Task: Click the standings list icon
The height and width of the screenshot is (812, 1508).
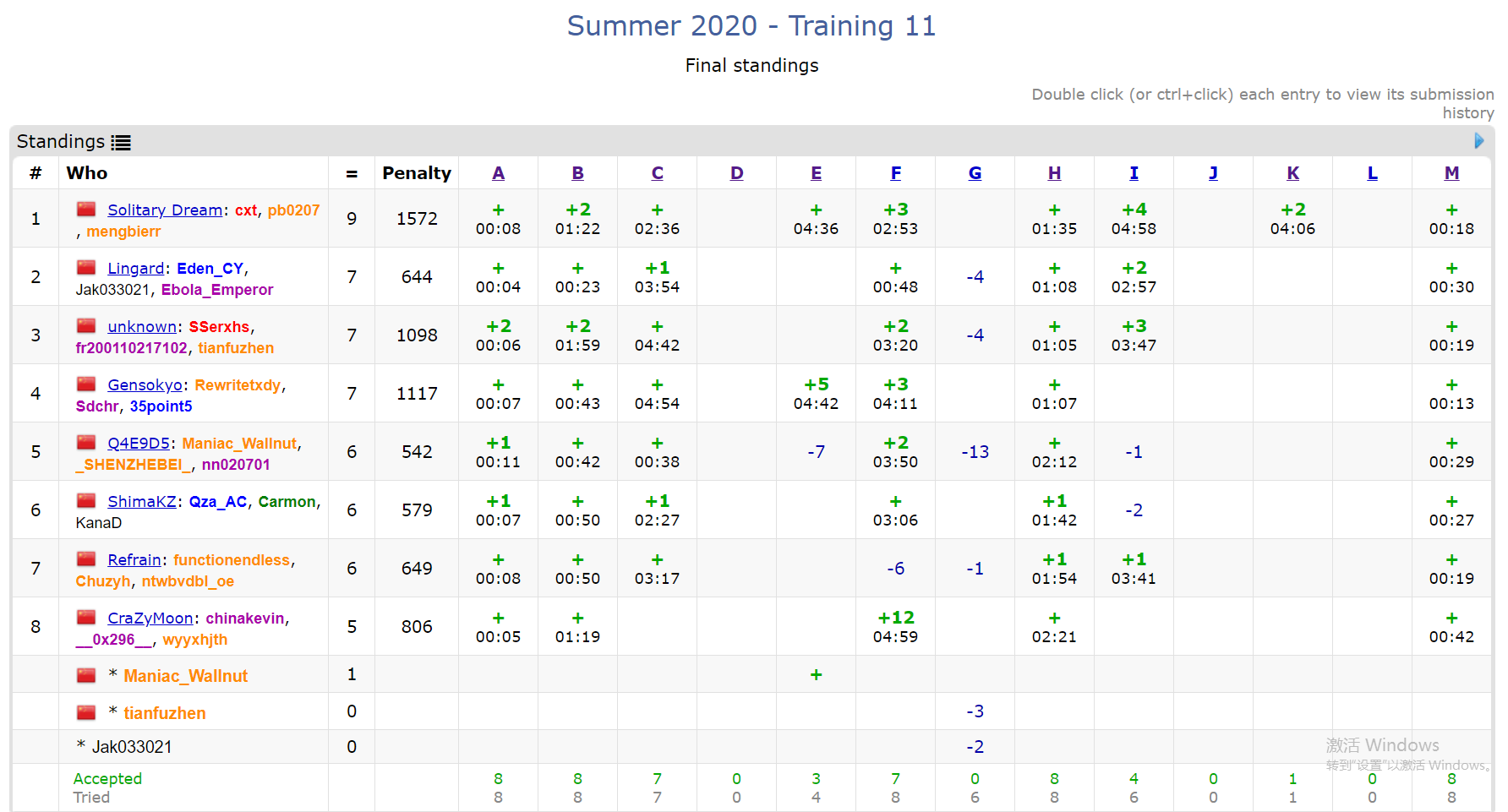Action: pyautogui.click(x=121, y=143)
